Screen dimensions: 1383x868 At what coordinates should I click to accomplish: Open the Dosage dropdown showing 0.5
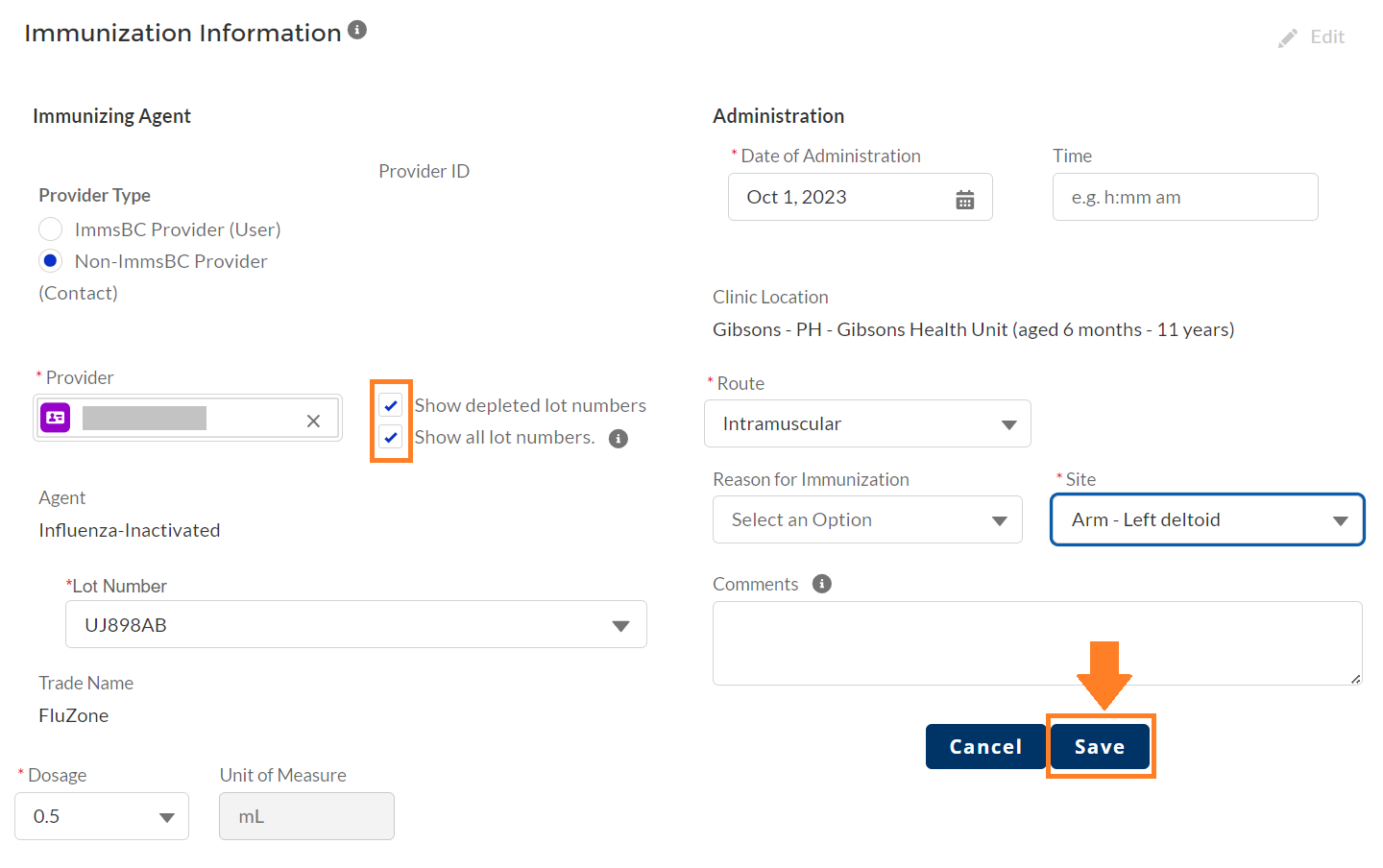pyautogui.click(x=102, y=816)
